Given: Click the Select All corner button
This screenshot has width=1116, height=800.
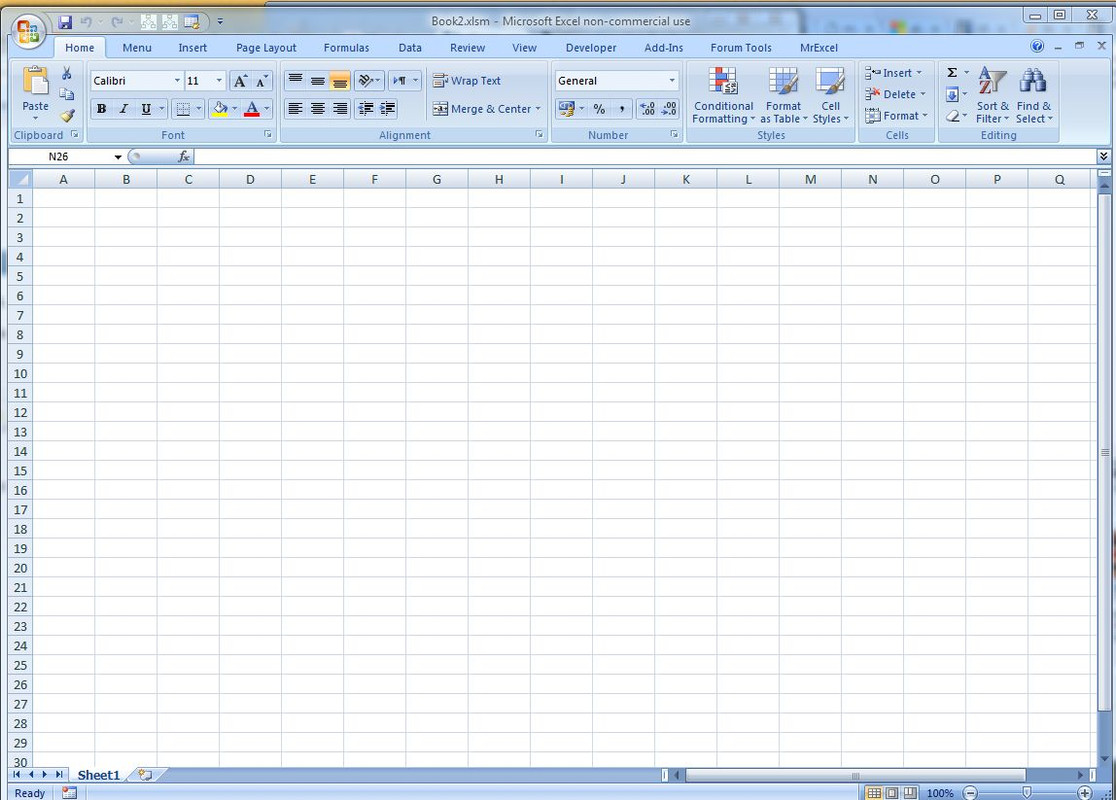Looking at the screenshot, I should pyautogui.click(x=20, y=179).
